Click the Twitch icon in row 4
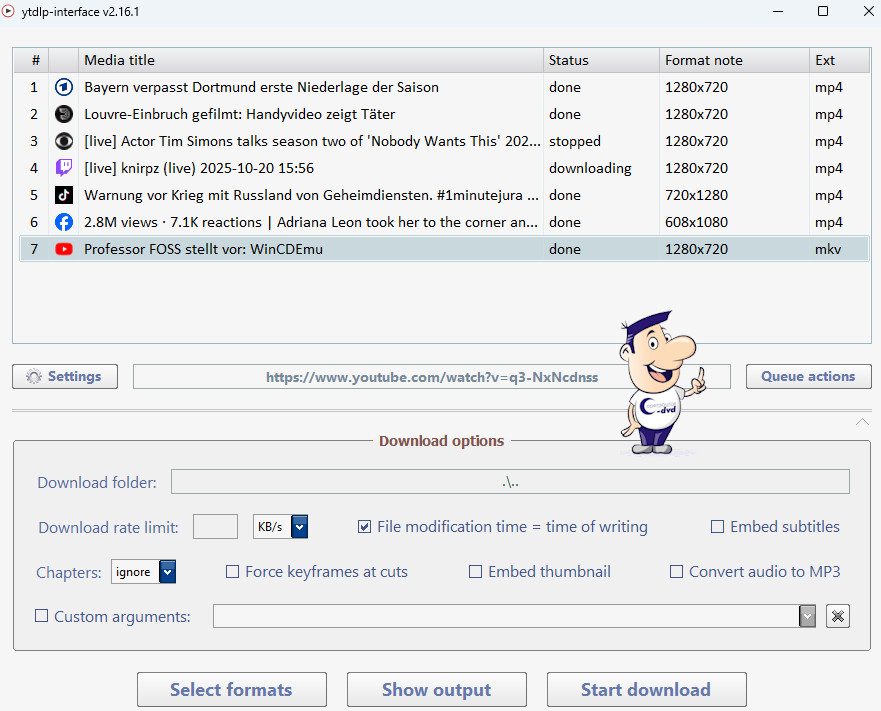The image size is (881, 711). point(64,168)
